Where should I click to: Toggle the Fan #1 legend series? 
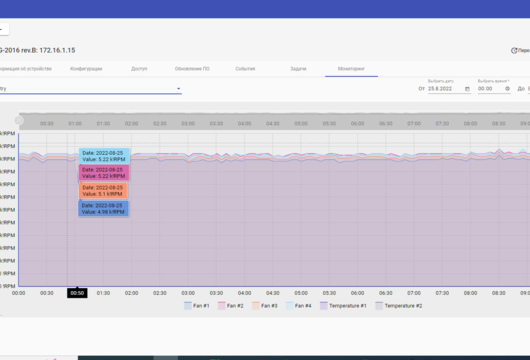(x=197, y=306)
